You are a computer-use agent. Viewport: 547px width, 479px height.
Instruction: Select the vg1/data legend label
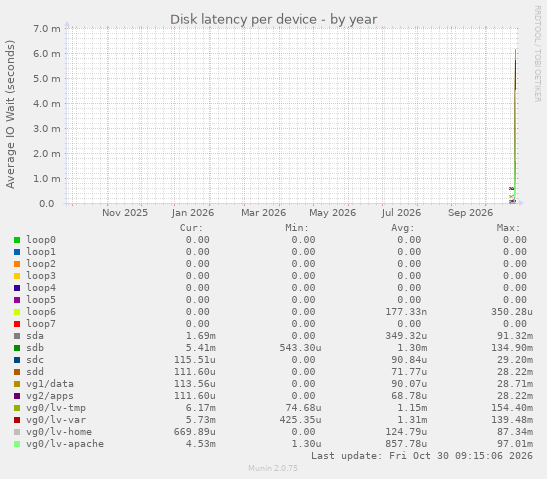click(x=50, y=384)
